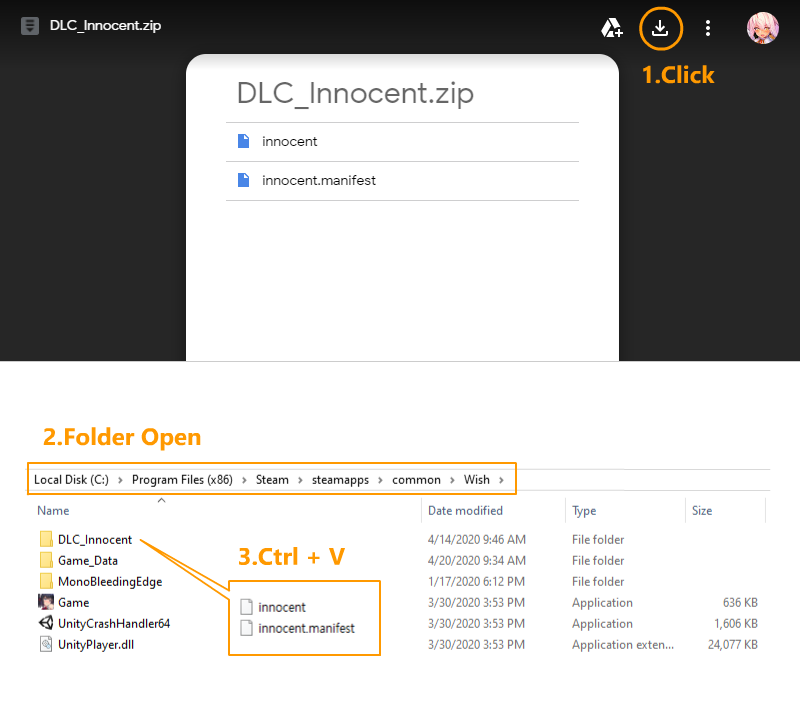Click the 636 KB size value
The image size is (800, 720).
[x=740, y=603]
